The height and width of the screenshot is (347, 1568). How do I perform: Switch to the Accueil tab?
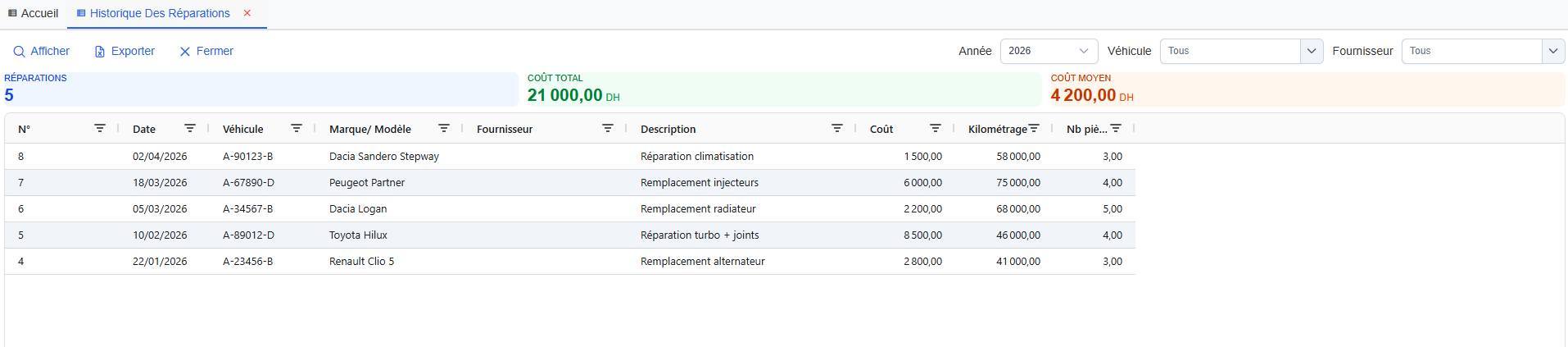34,13
